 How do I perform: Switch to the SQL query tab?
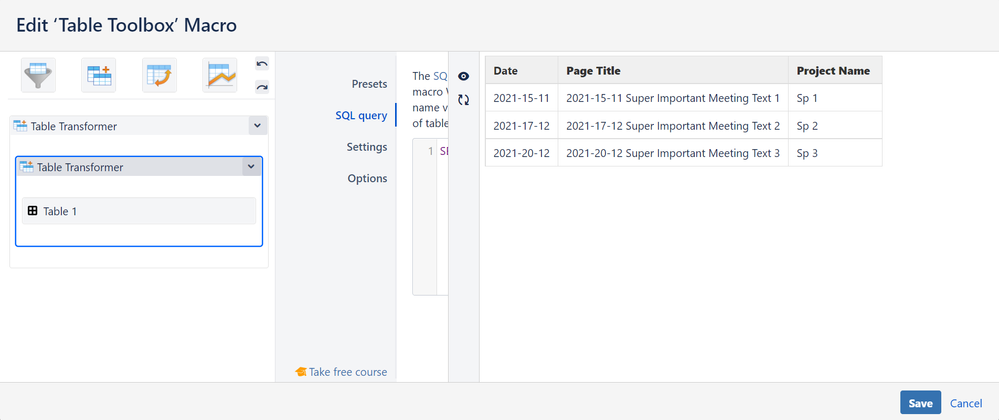[361, 115]
